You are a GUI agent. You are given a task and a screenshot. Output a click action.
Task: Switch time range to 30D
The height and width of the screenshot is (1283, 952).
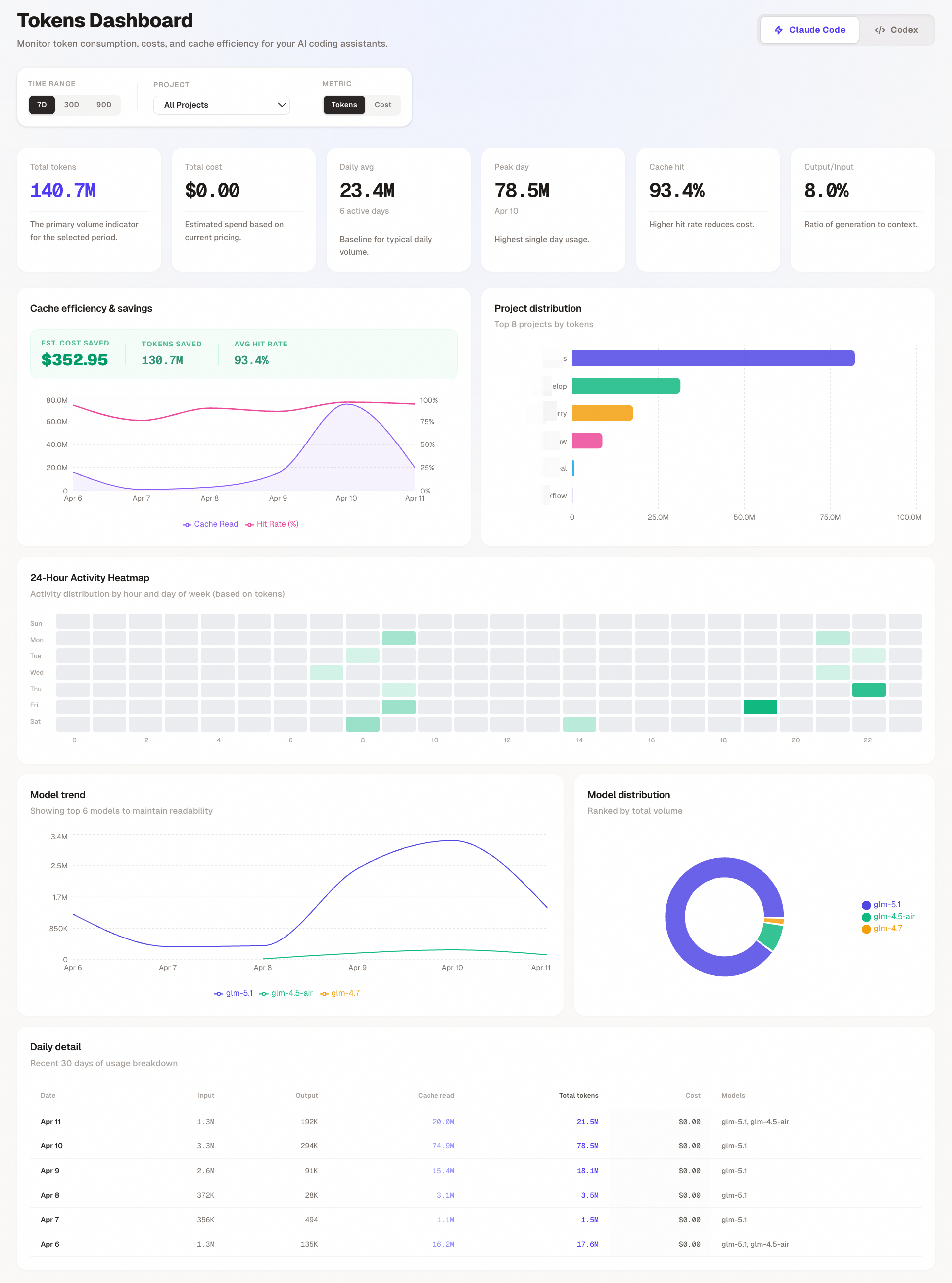pyautogui.click(x=71, y=105)
